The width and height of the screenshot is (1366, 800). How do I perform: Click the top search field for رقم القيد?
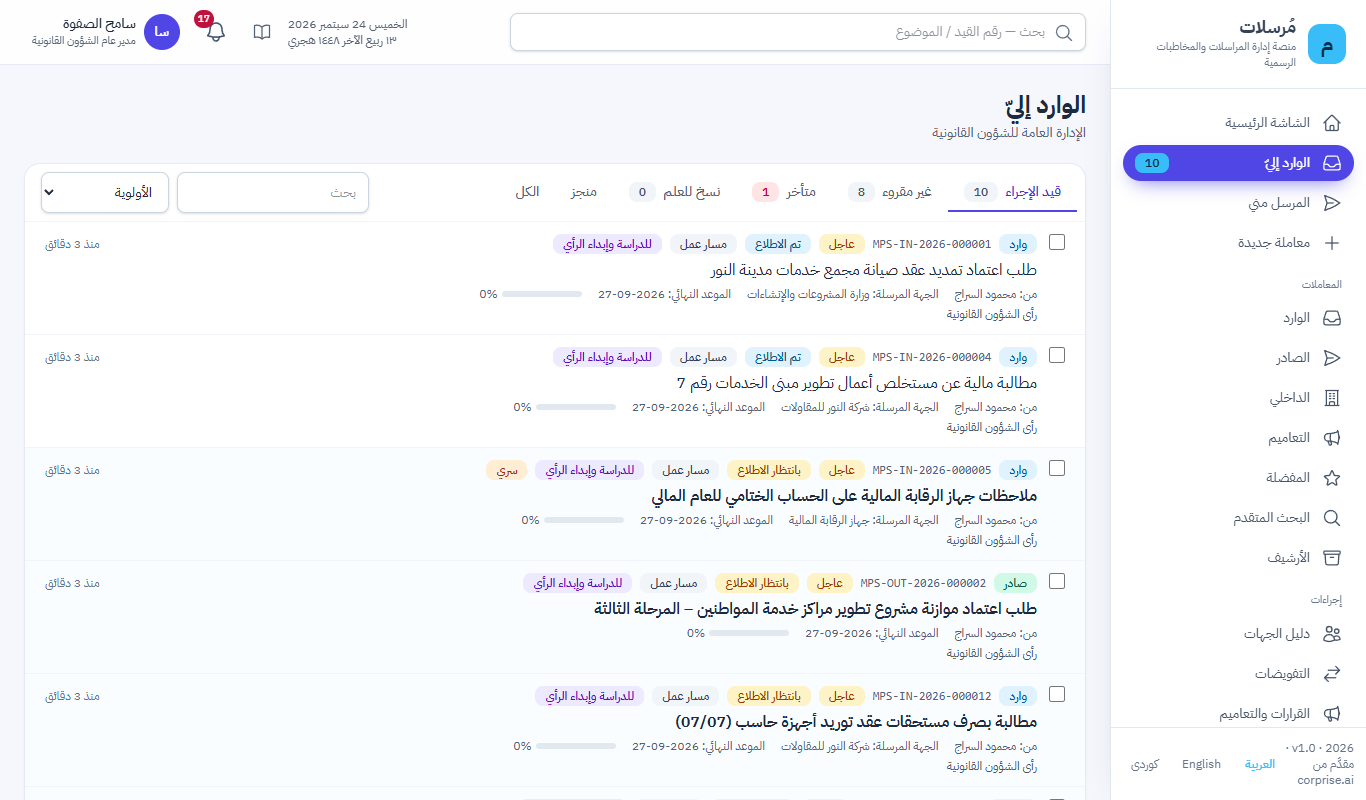pyautogui.click(x=797, y=32)
